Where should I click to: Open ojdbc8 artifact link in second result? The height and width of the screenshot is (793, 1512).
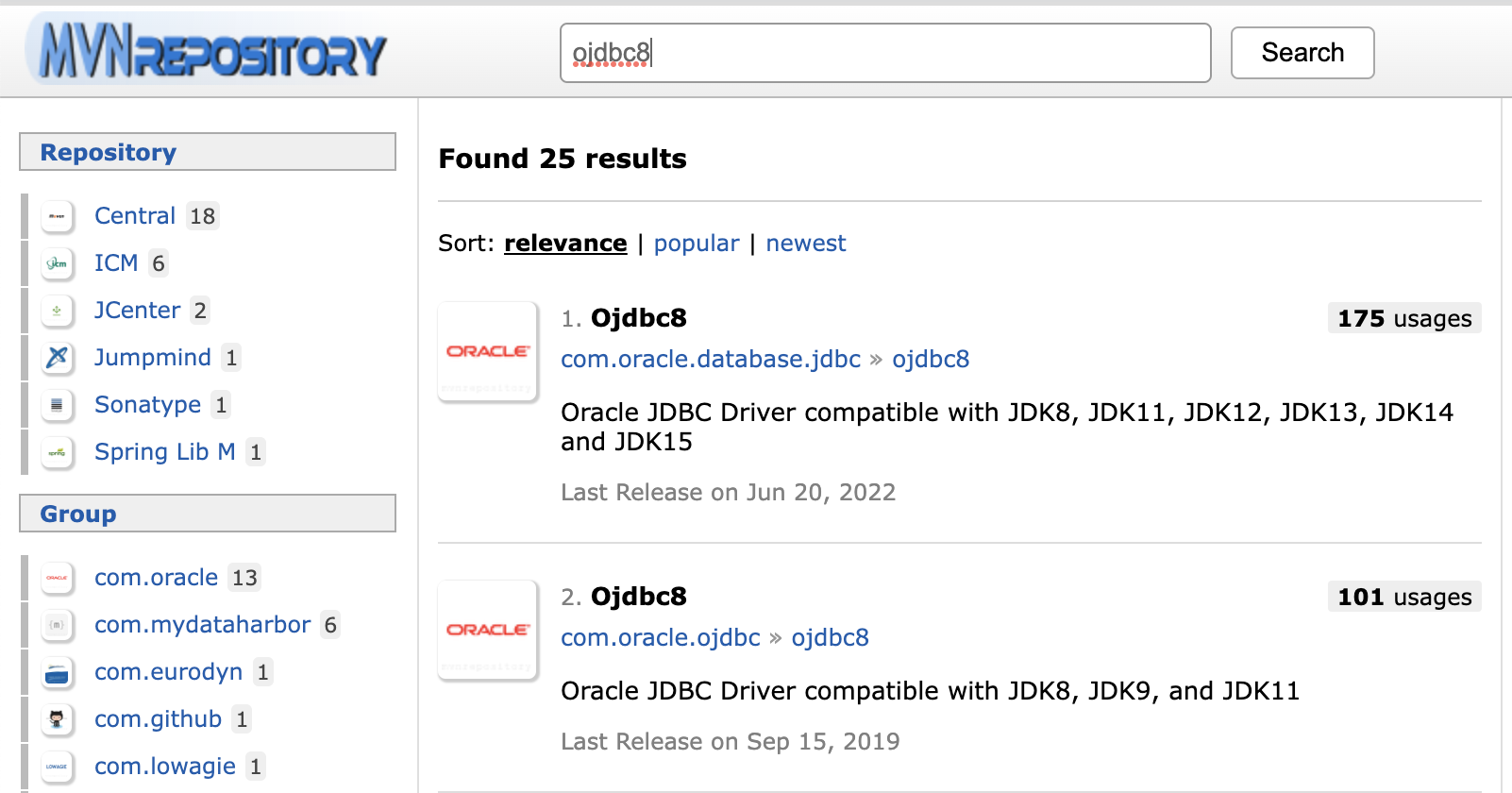(x=831, y=638)
